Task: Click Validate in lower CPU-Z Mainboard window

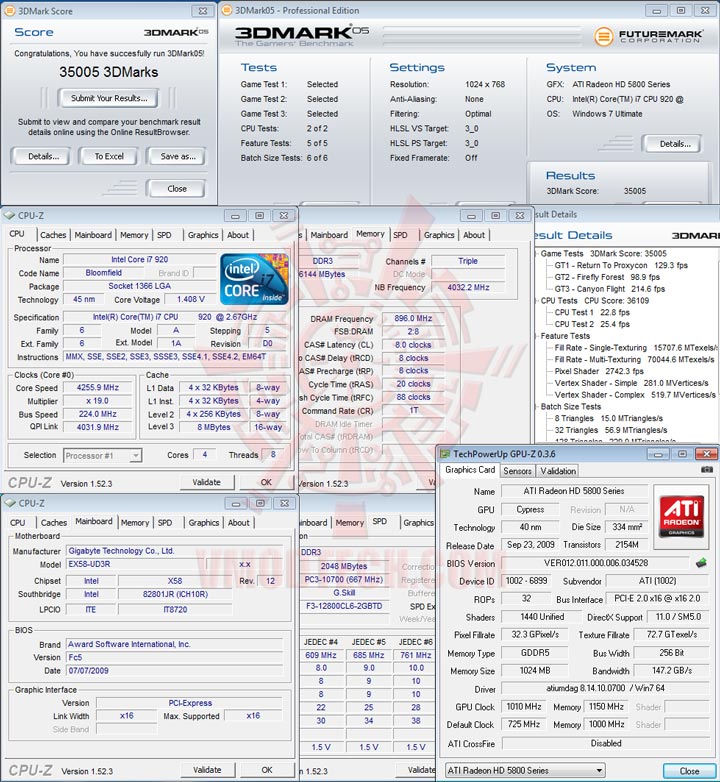Action: 207,770
